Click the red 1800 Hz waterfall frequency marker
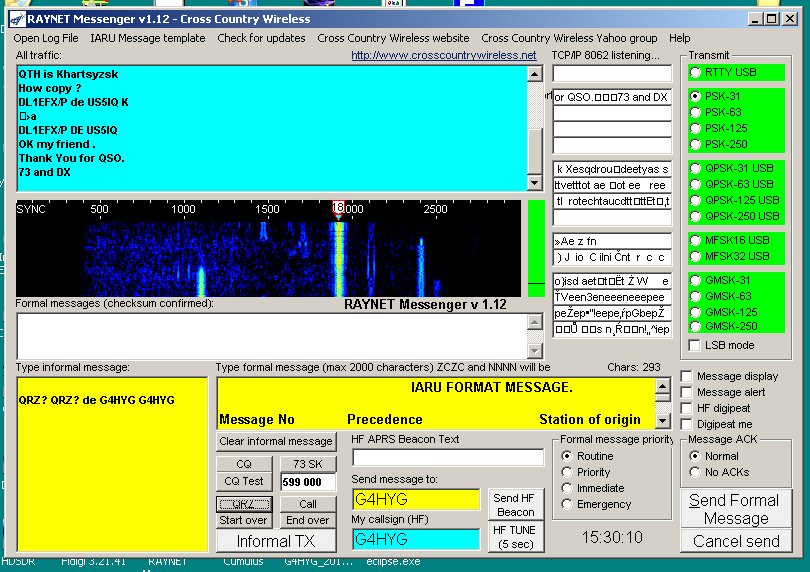The image size is (810, 572). 338,208
